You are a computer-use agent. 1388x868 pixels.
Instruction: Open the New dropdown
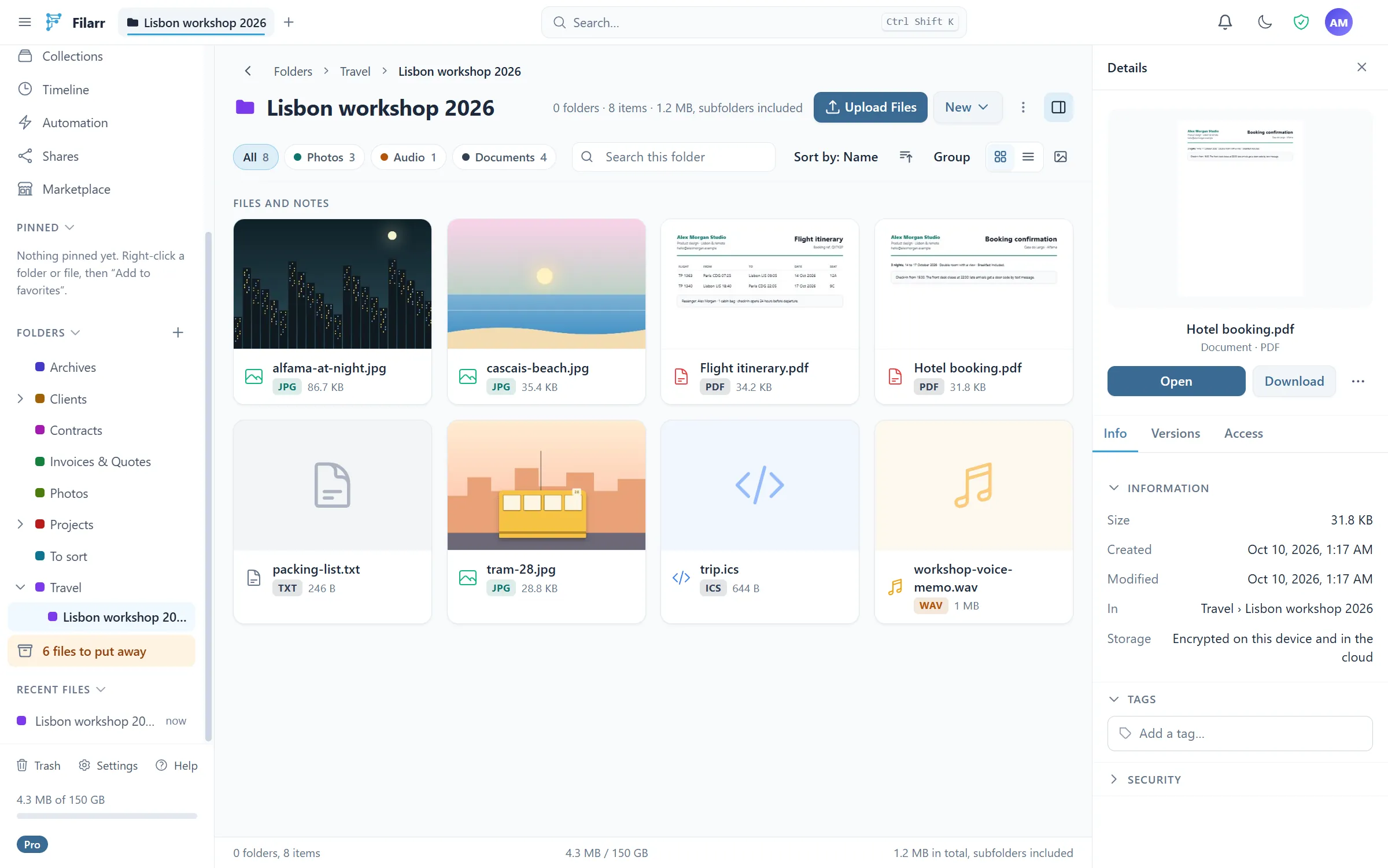click(967, 108)
